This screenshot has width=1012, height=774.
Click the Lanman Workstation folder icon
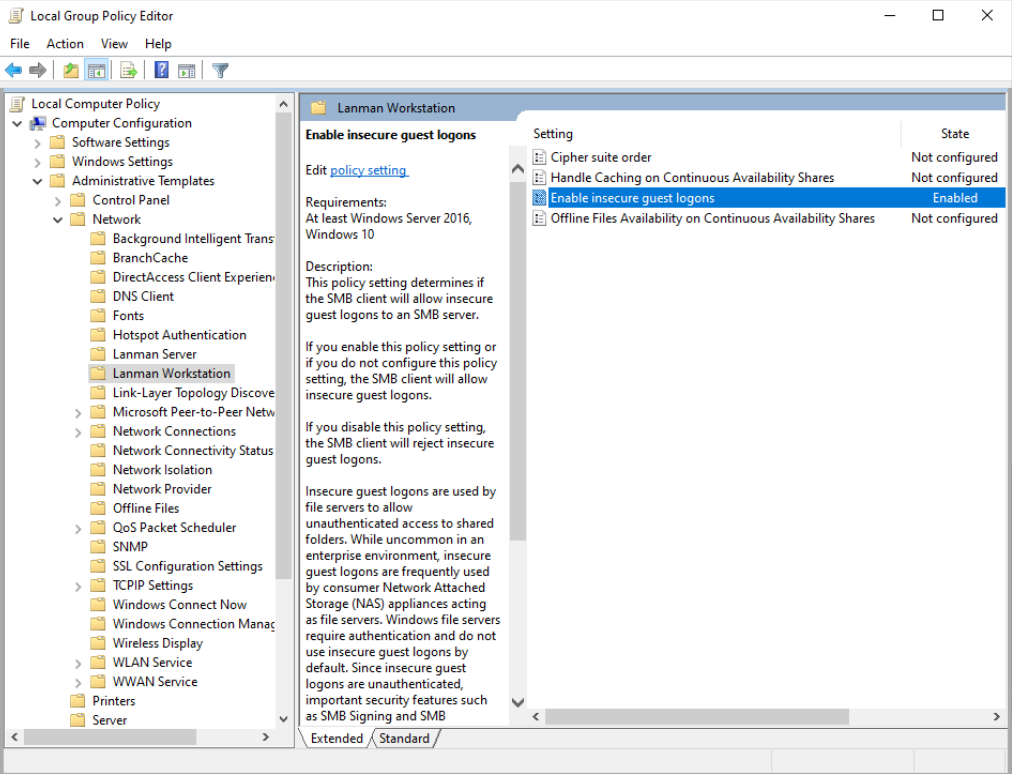click(98, 372)
